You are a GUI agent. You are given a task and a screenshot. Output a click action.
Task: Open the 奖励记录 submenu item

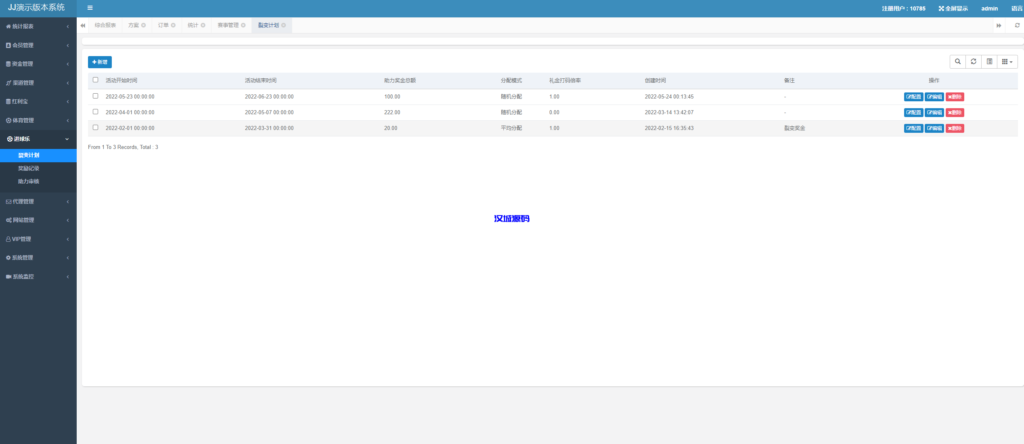[x=29, y=168]
